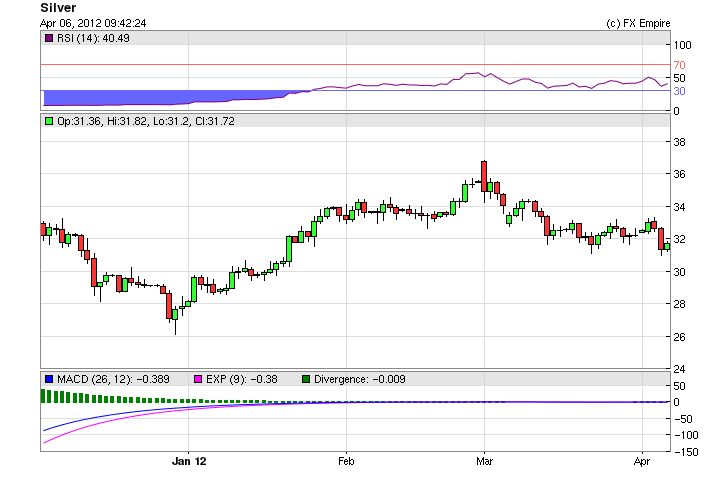The height and width of the screenshot is (487, 710).
Task: Click the '24' price axis label
Action: coord(679,369)
